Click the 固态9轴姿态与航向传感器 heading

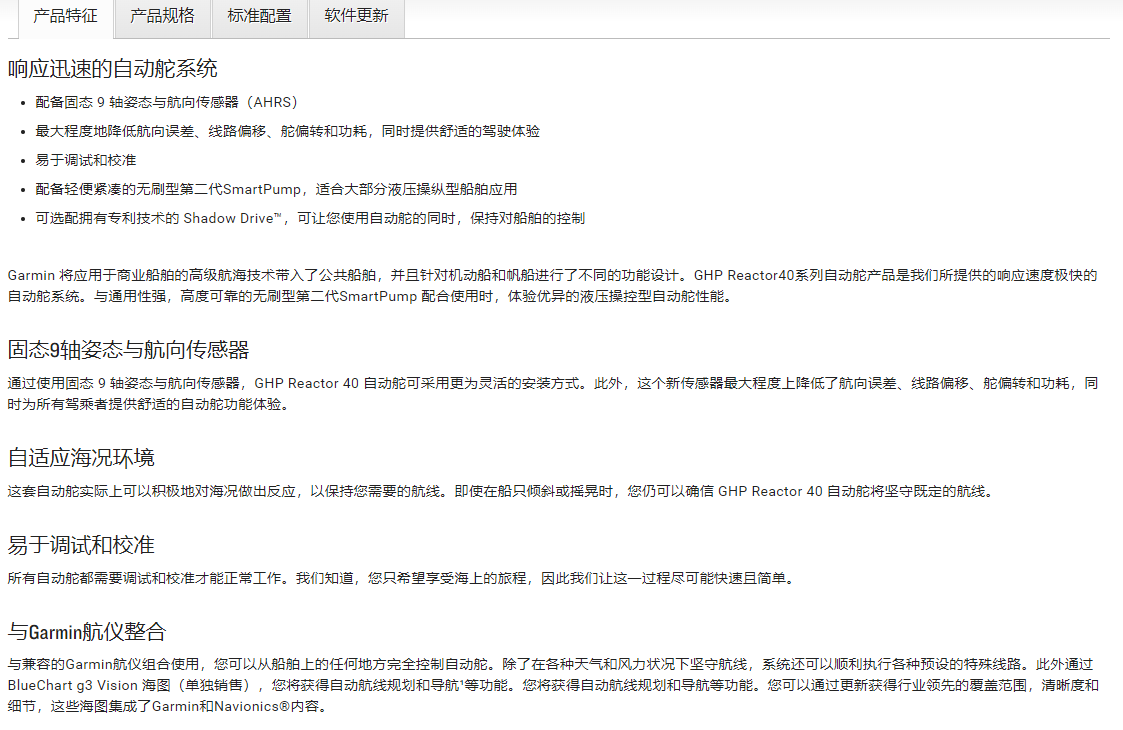tap(128, 350)
